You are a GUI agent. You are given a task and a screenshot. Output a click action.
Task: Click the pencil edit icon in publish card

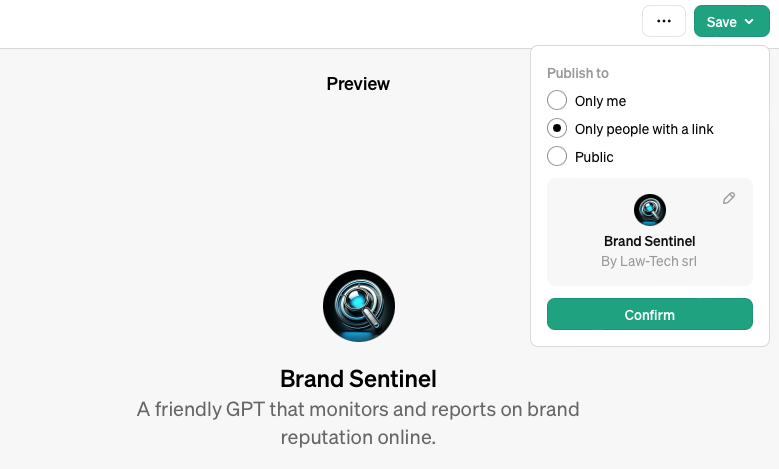tap(729, 198)
